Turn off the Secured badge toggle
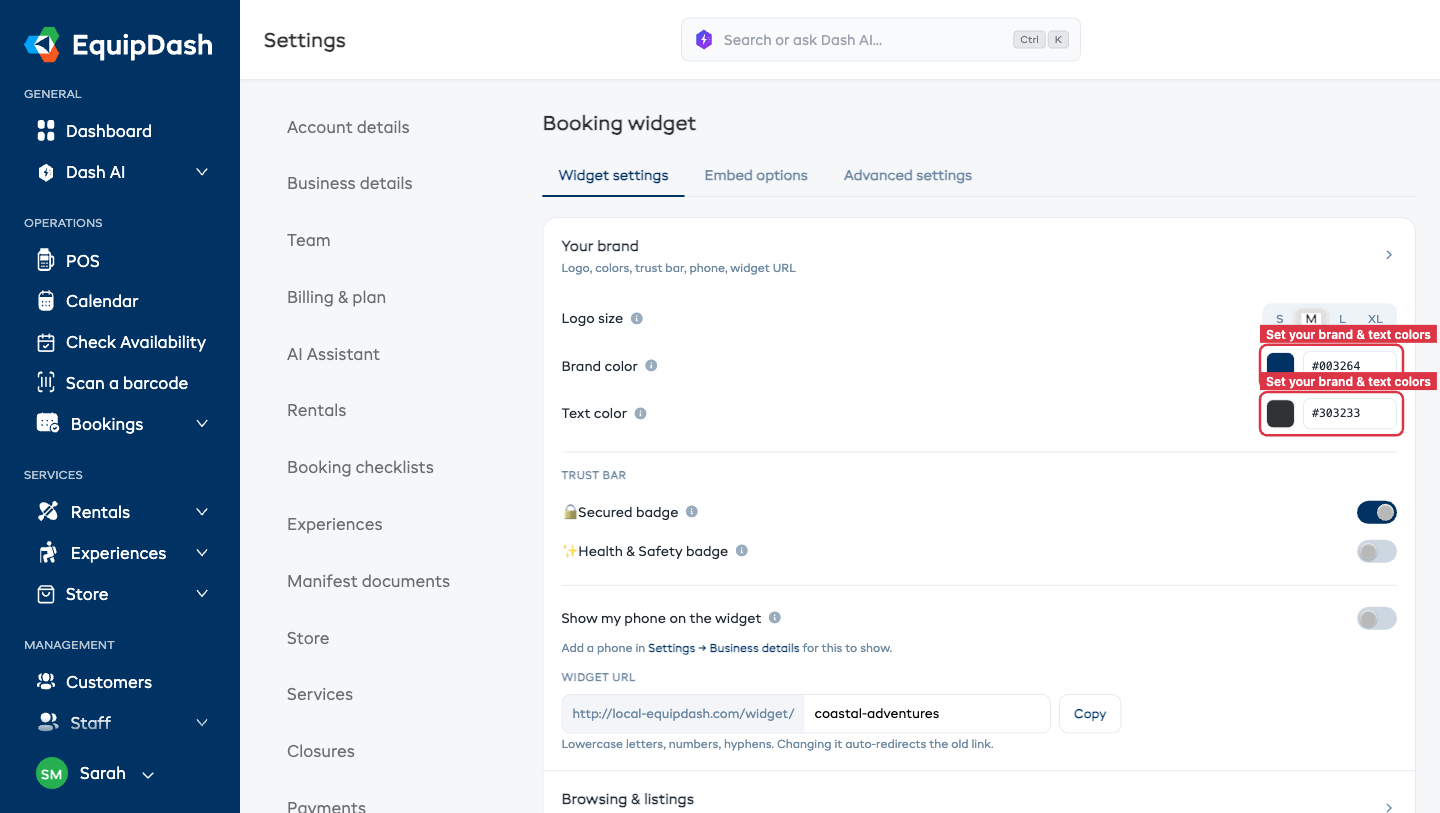This screenshot has width=1440, height=813. [1376, 512]
